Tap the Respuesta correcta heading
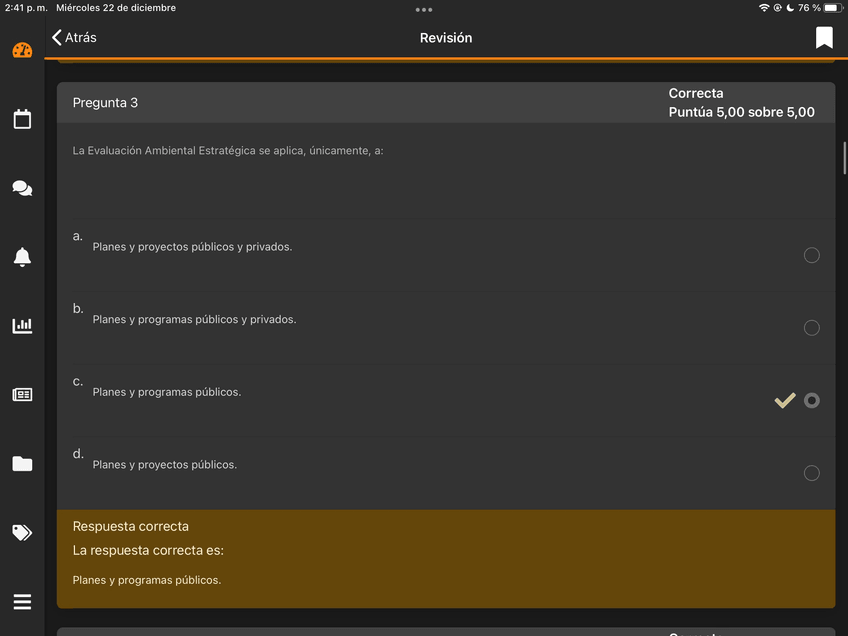This screenshot has width=848, height=636. point(131,526)
